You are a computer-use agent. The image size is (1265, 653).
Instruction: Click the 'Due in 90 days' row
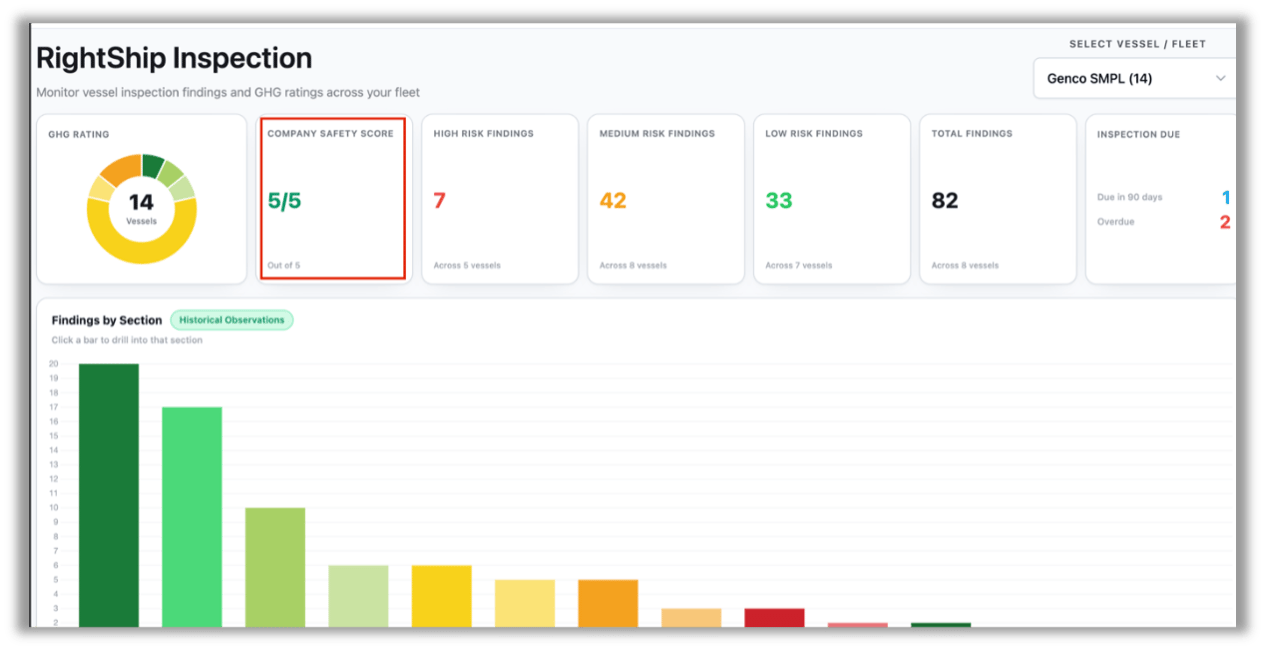click(1164, 198)
